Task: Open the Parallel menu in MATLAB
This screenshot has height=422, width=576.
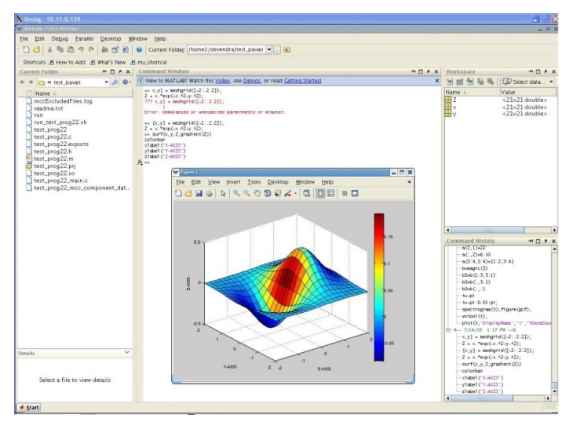Action: (84, 39)
